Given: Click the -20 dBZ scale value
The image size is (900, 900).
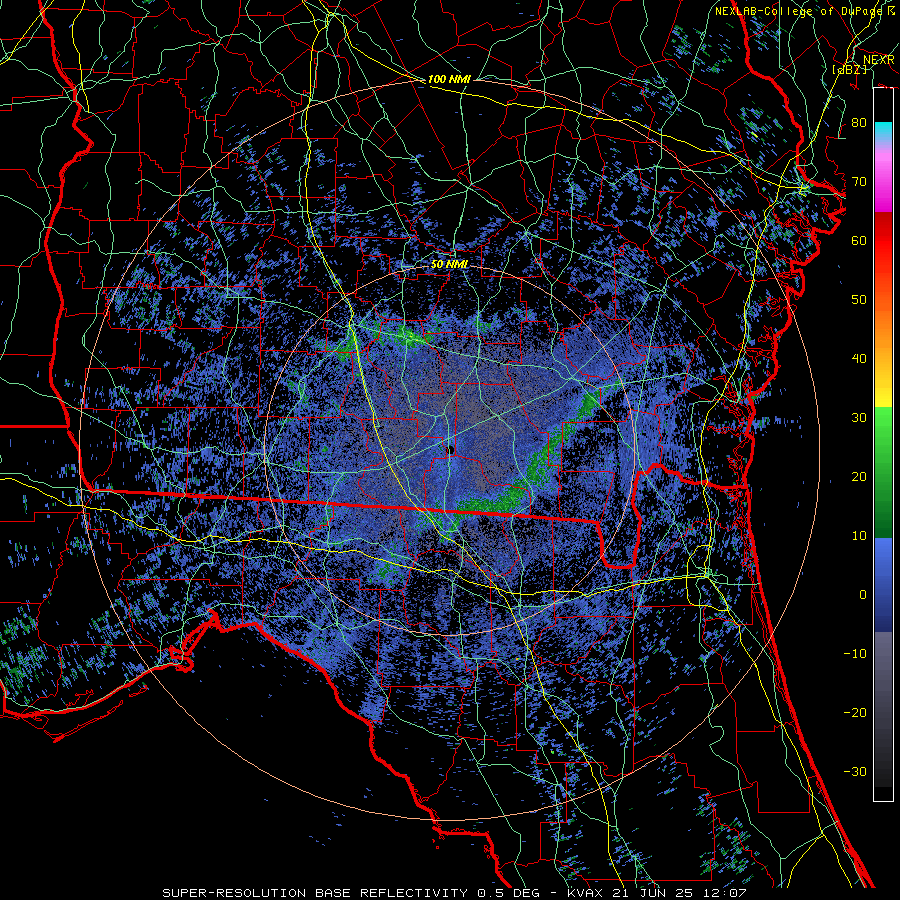Looking at the screenshot, I should pos(855,712).
